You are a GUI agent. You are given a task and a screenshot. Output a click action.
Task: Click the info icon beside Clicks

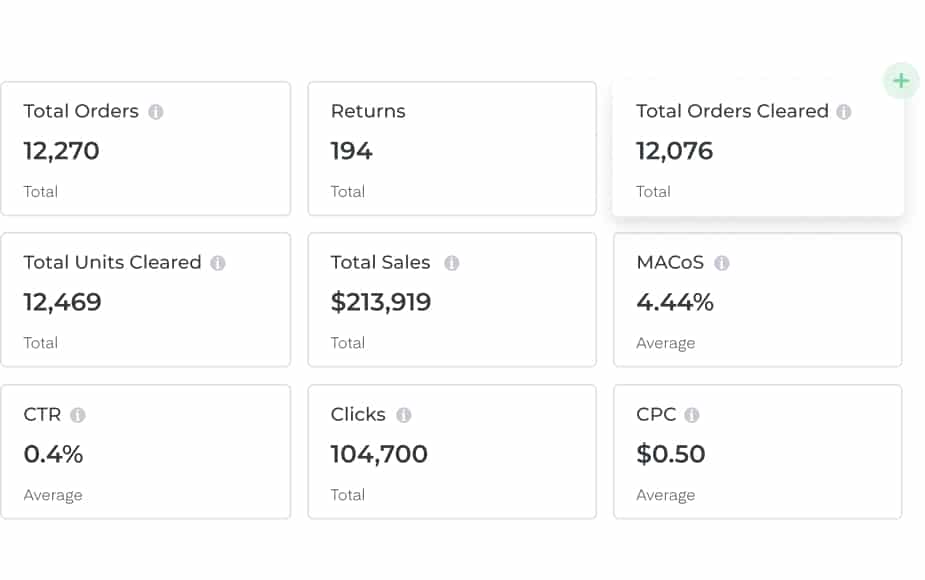pos(403,415)
